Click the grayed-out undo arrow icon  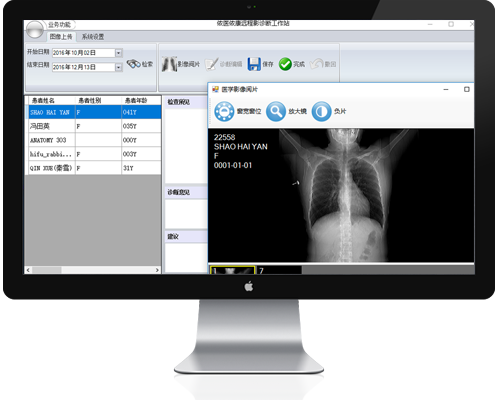(x=316, y=64)
